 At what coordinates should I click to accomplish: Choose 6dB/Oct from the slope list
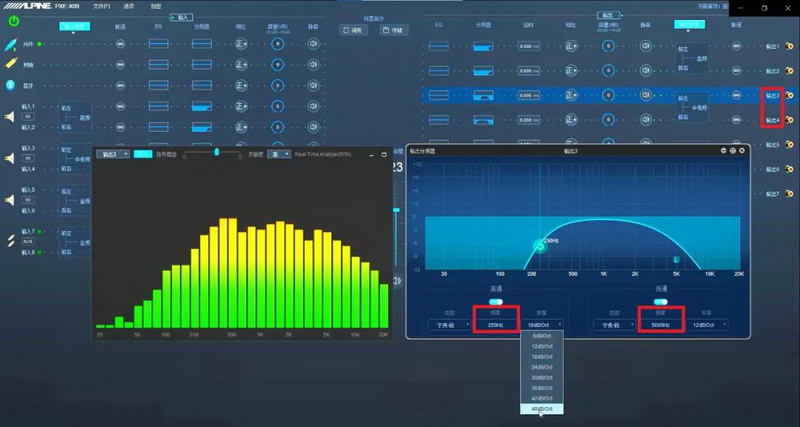(x=542, y=336)
